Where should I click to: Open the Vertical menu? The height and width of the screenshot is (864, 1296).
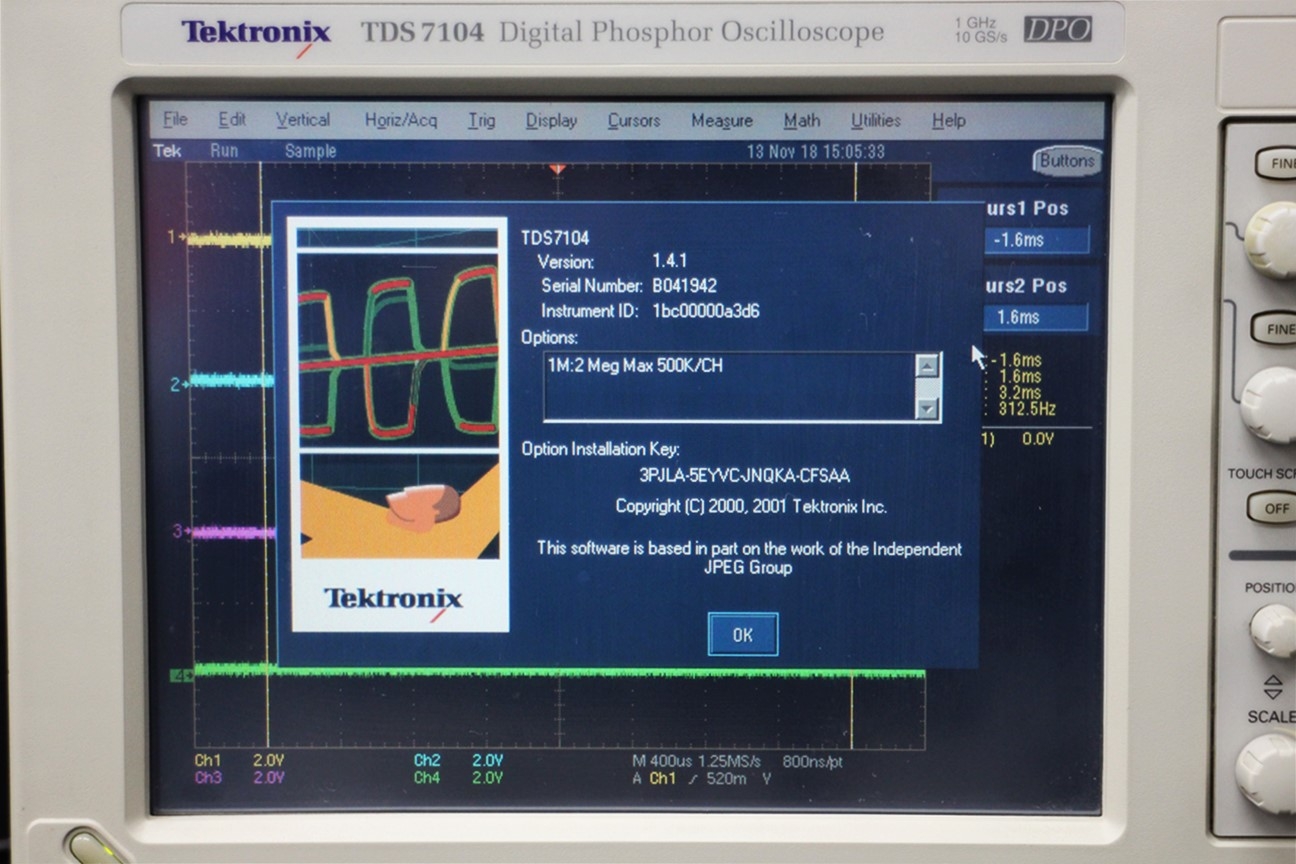[x=303, y=120]
